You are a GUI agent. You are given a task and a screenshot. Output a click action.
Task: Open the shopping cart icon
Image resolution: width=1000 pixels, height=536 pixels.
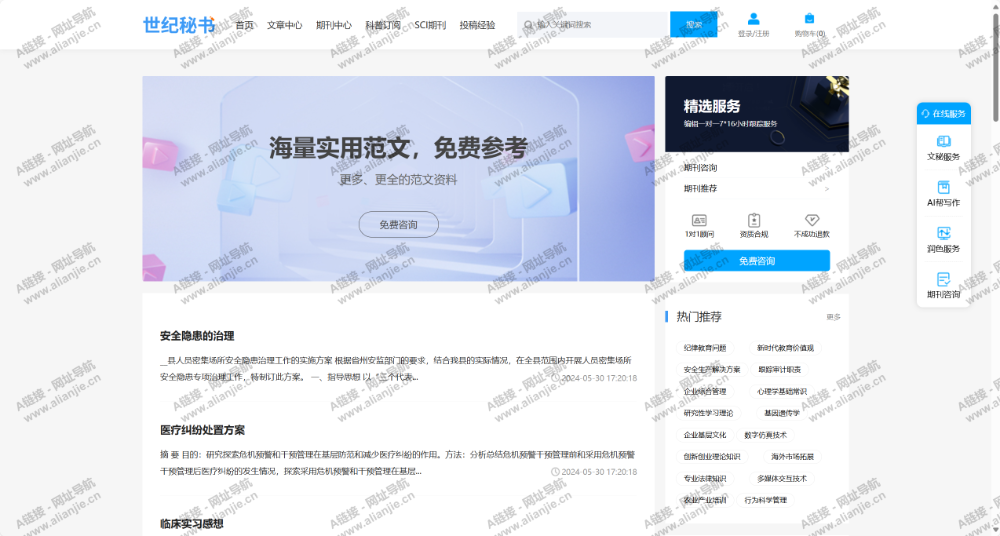click(x=809, y=19)
